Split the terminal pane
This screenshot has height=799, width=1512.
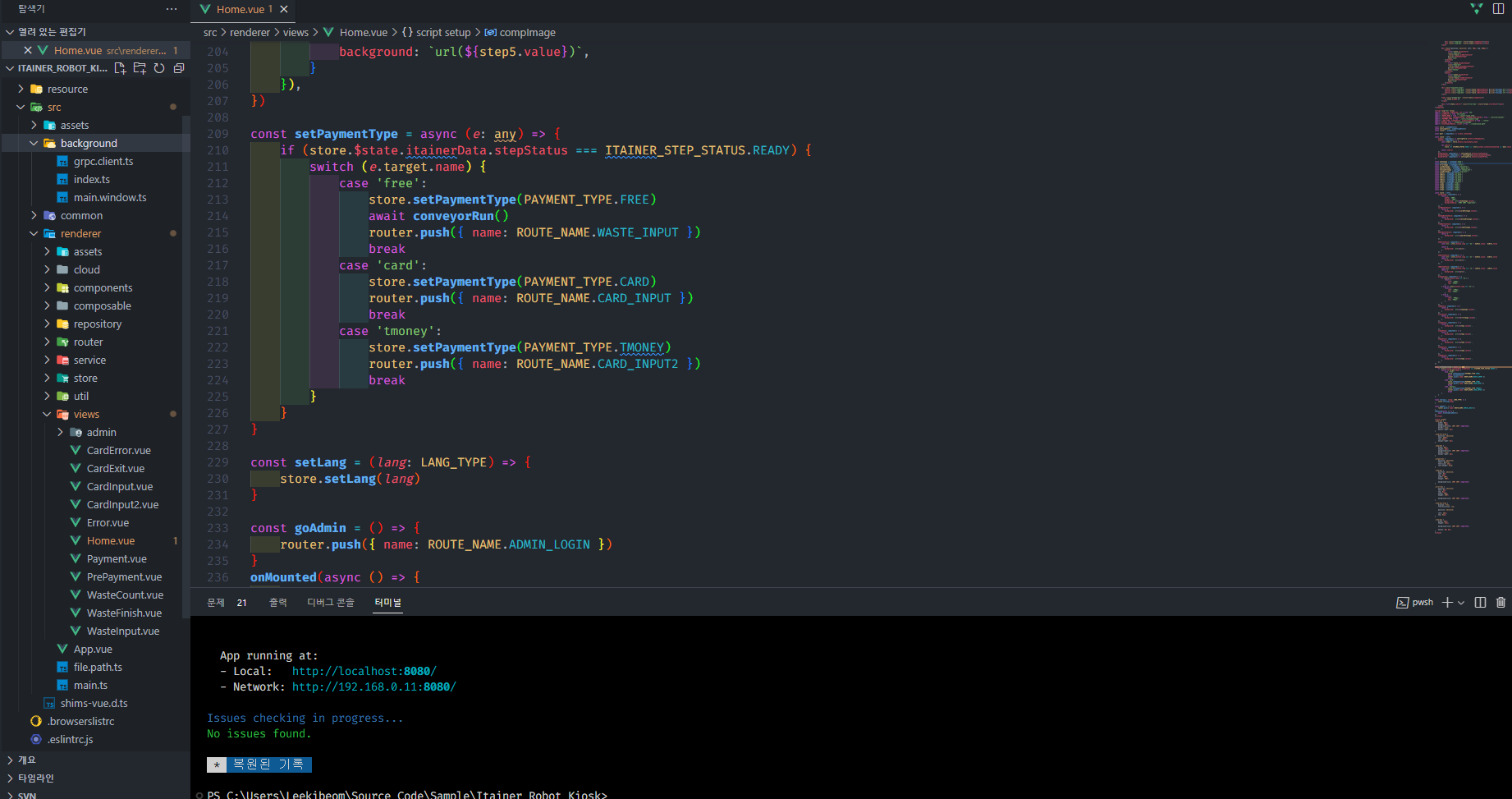click(x=1480, y=602)
